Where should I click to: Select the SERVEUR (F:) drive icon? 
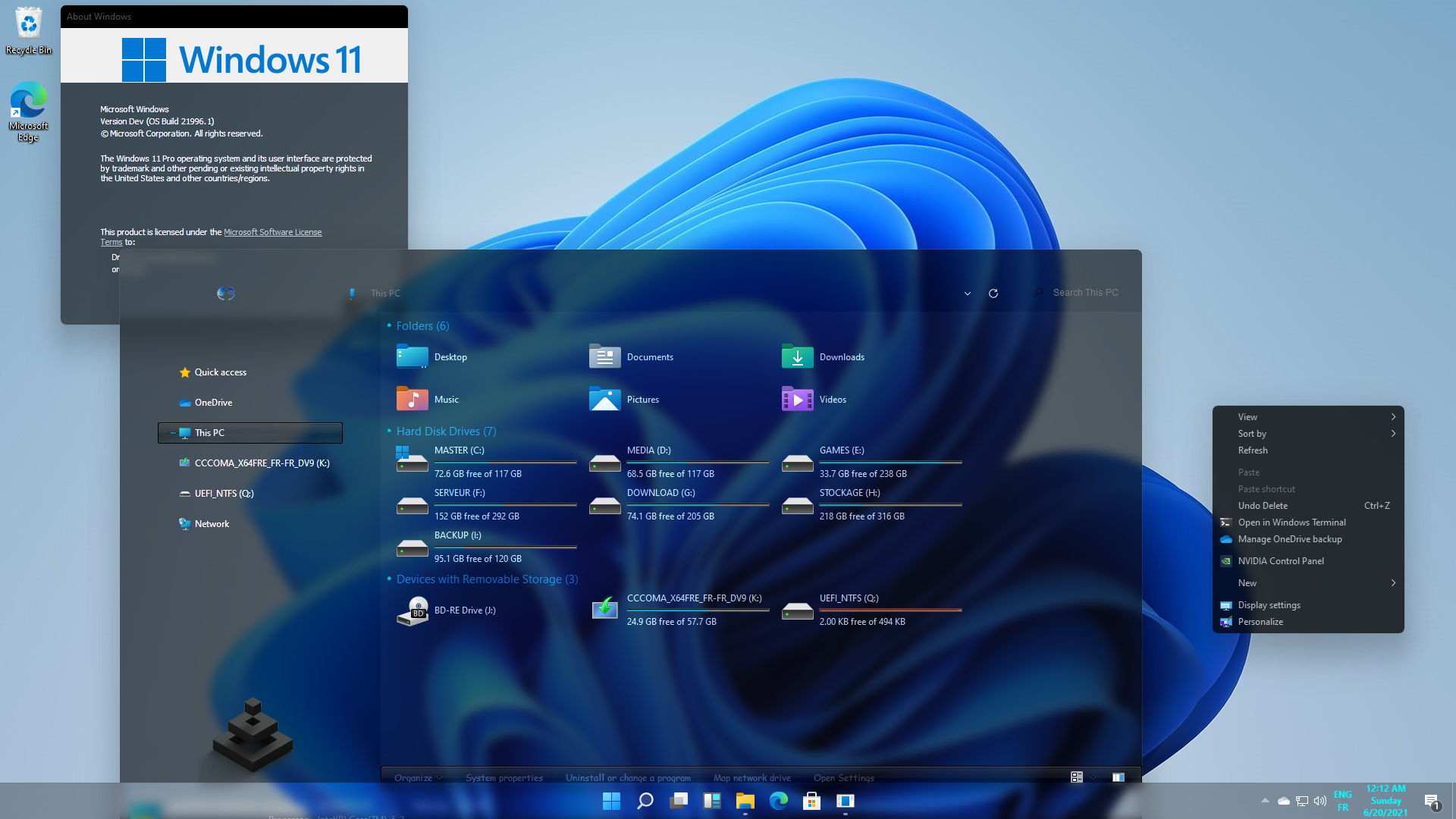pos(412,505)
